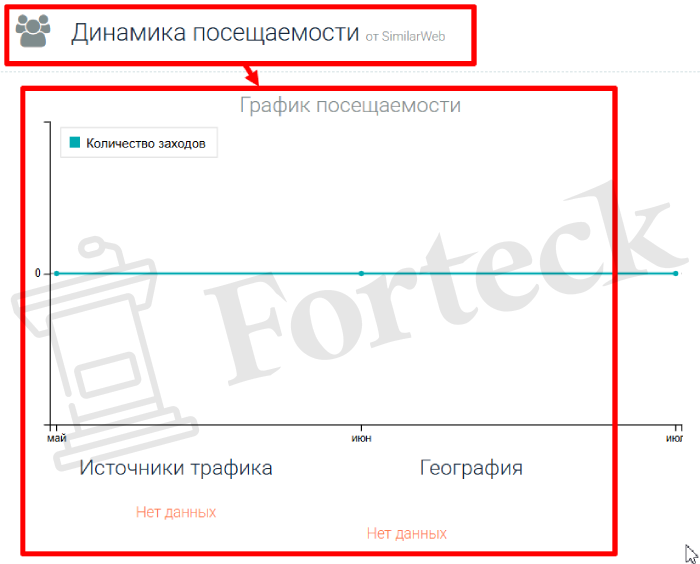Click the July data point on the line
The height and width of the screenshot is (564, 700).
pos(675,273)
